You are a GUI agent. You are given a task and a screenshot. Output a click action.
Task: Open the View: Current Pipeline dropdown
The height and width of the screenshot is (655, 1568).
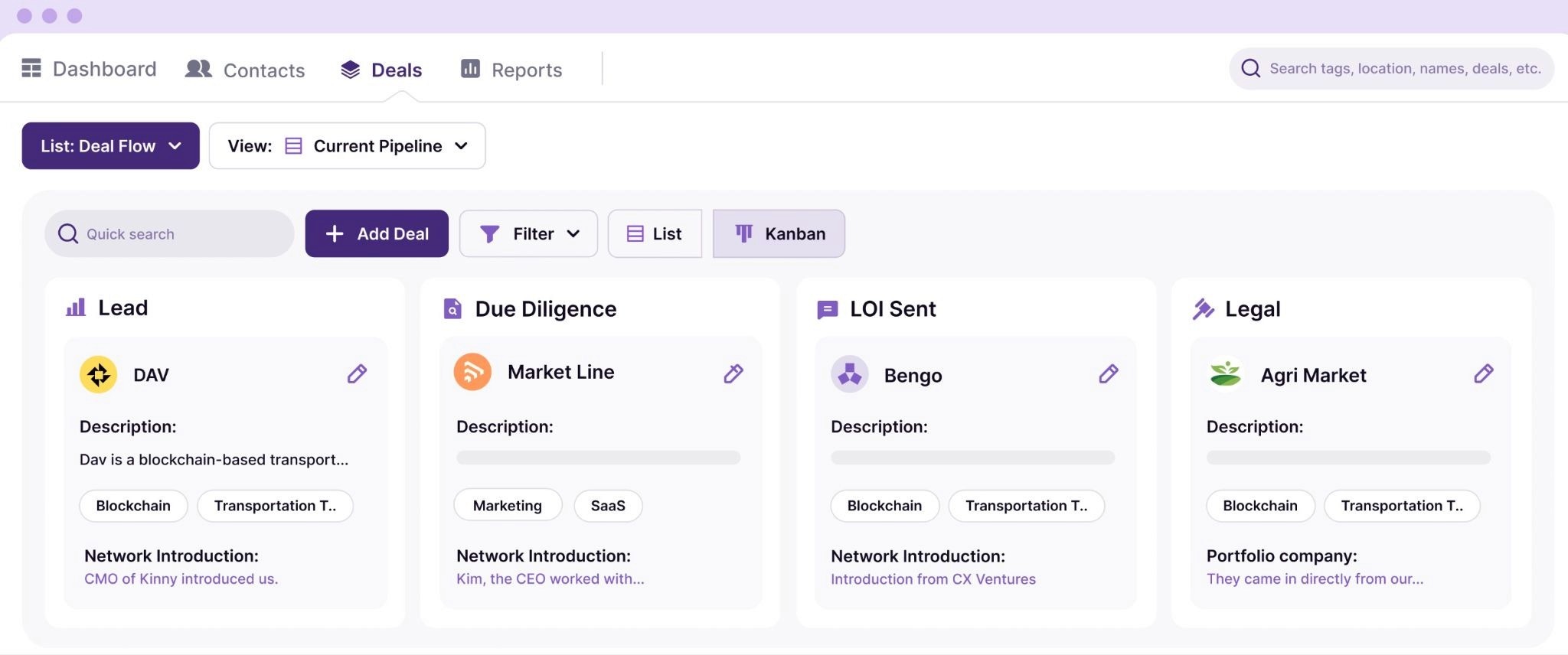point(347,145)
